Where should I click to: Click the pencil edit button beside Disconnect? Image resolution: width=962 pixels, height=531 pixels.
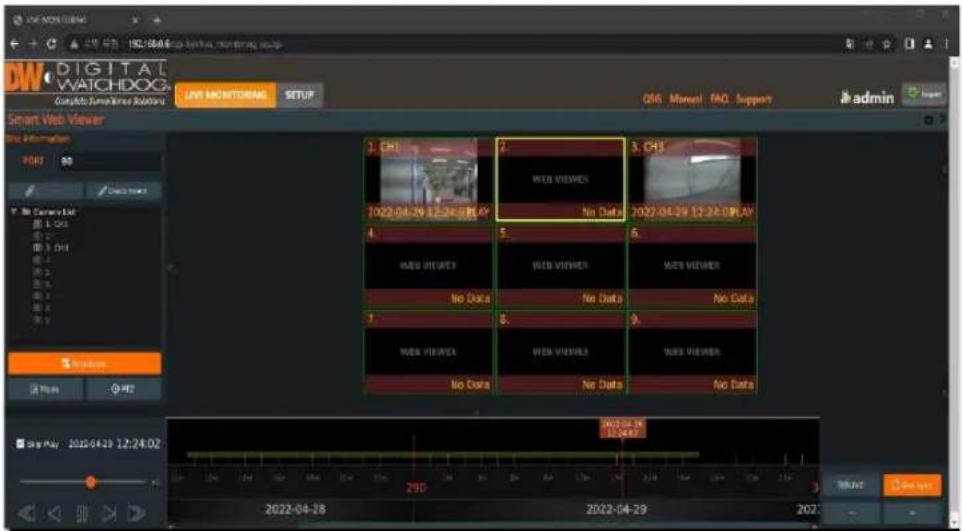click(45, 192)
